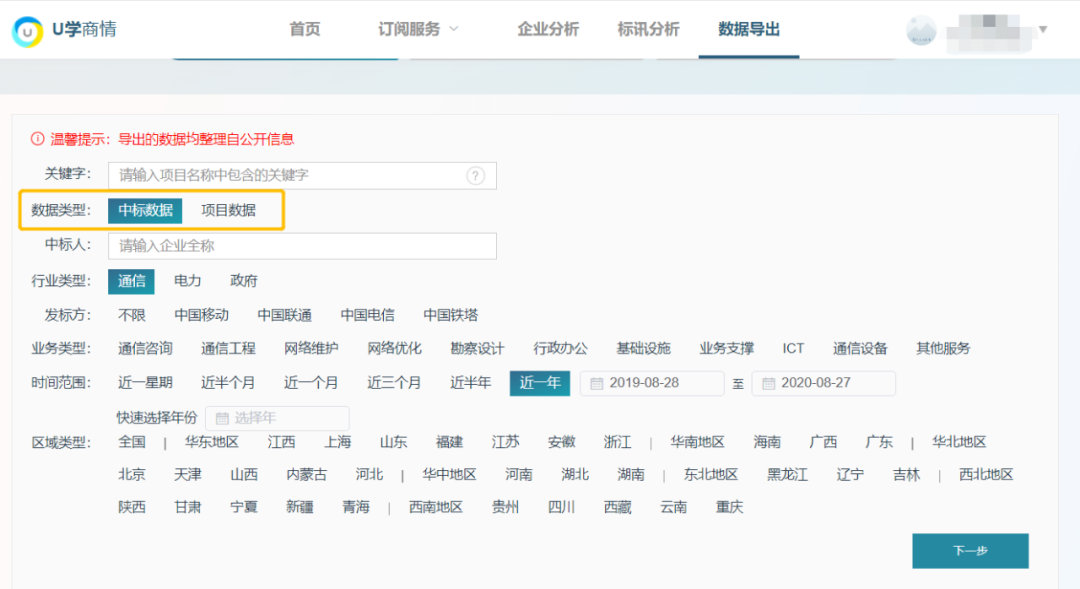Go to the 首页 tab

pos(304,29)
